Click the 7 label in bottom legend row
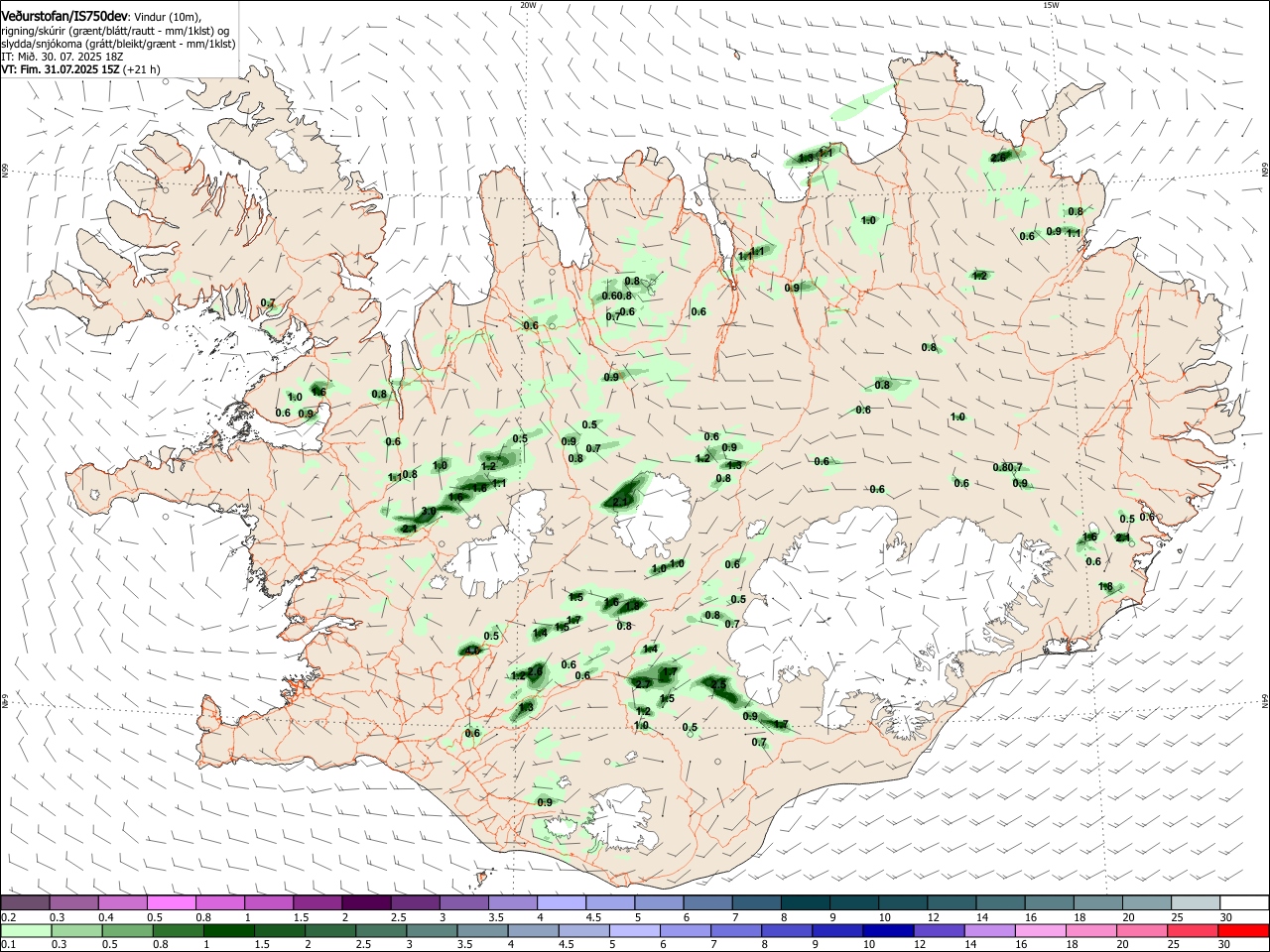Screen dimensions: 1270x952 (713, 945)
